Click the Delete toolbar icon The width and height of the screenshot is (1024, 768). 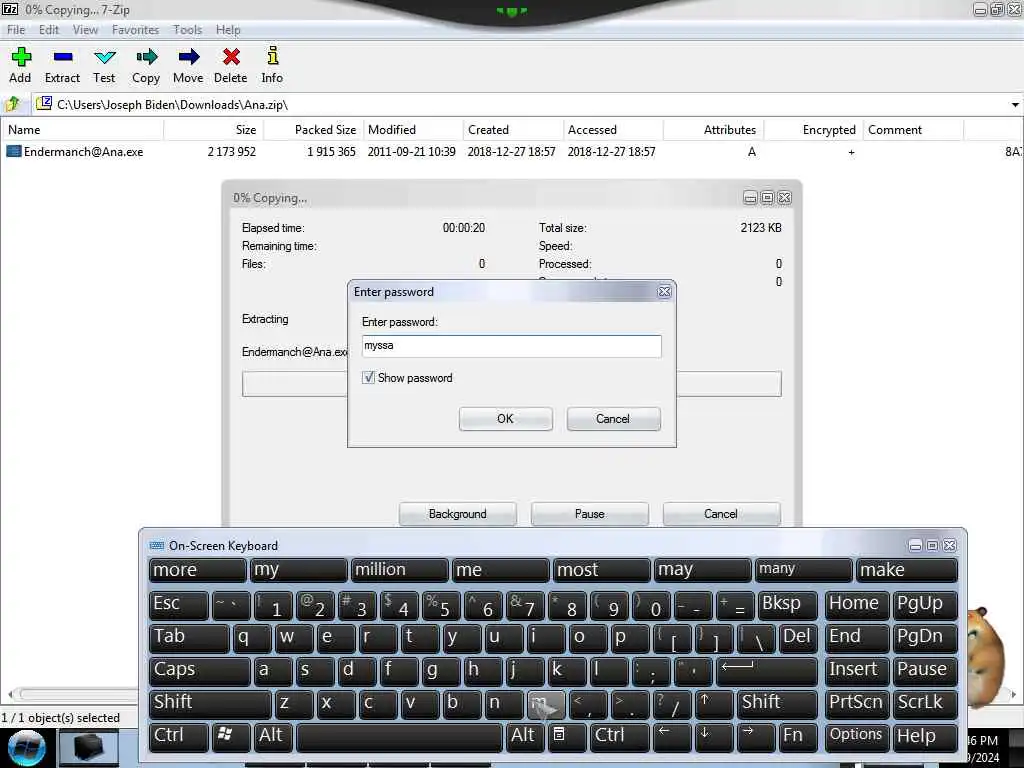(x=231, y=57)
